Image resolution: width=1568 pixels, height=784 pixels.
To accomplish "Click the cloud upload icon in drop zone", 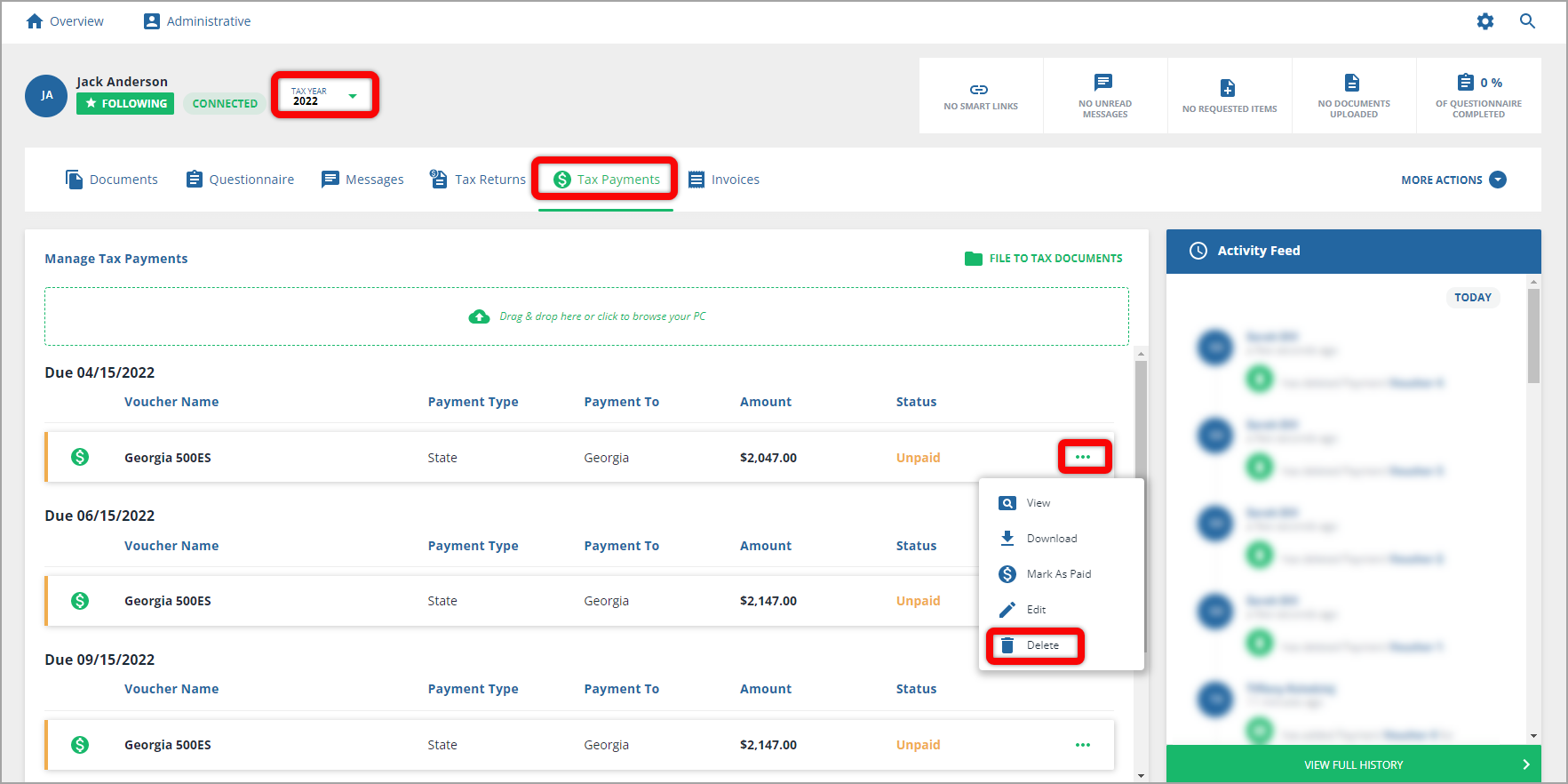I will [x=479, y=316].
